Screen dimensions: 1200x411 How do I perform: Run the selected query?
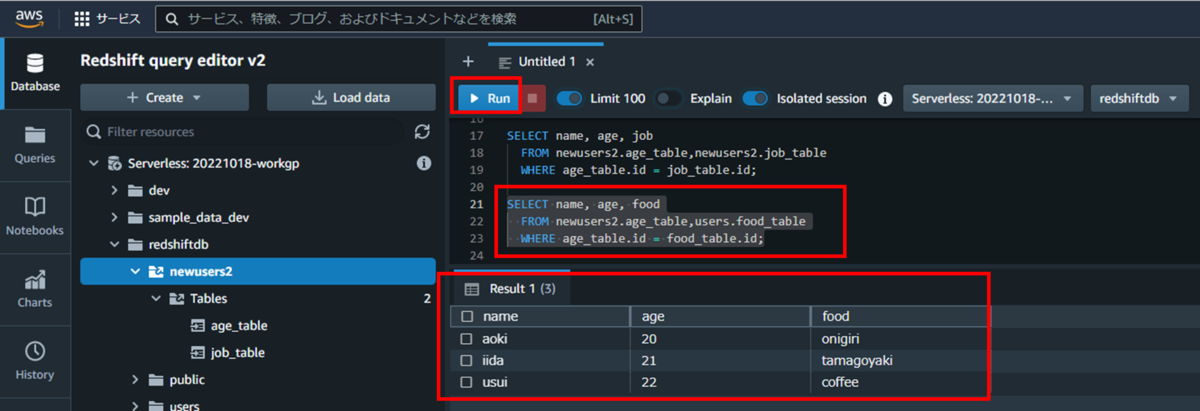pyautogui.click(x=488, y=98)
